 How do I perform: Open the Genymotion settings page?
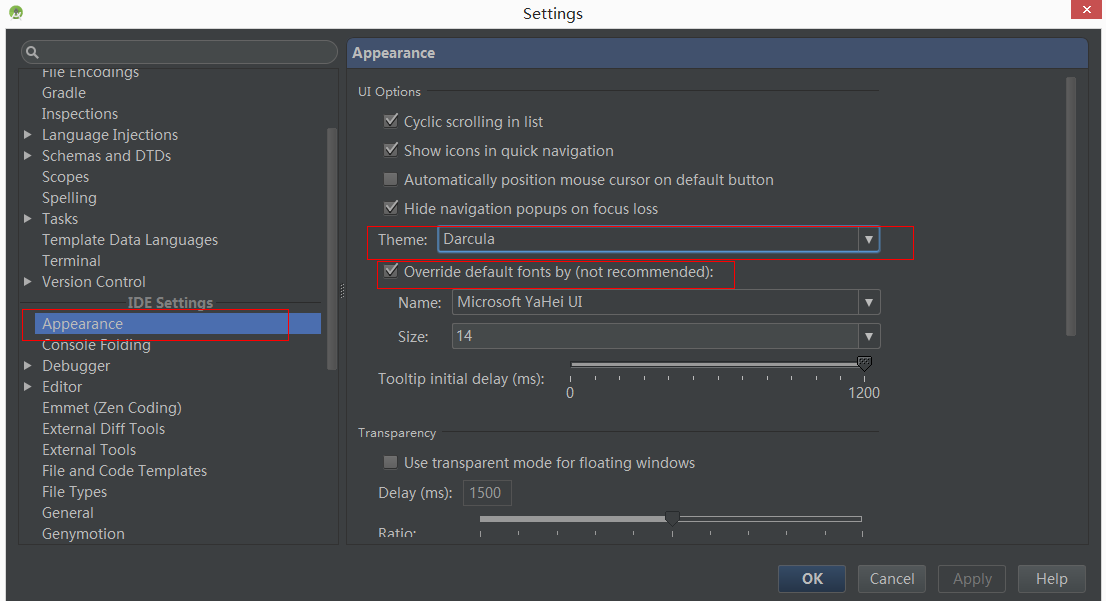tap(83, 534)
